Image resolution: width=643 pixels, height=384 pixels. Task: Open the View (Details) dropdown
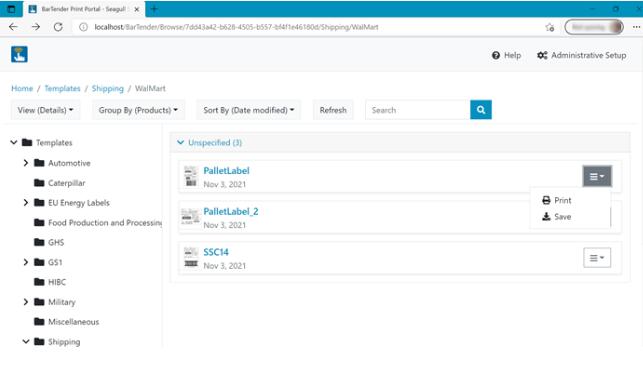click(x=45, y=110)
